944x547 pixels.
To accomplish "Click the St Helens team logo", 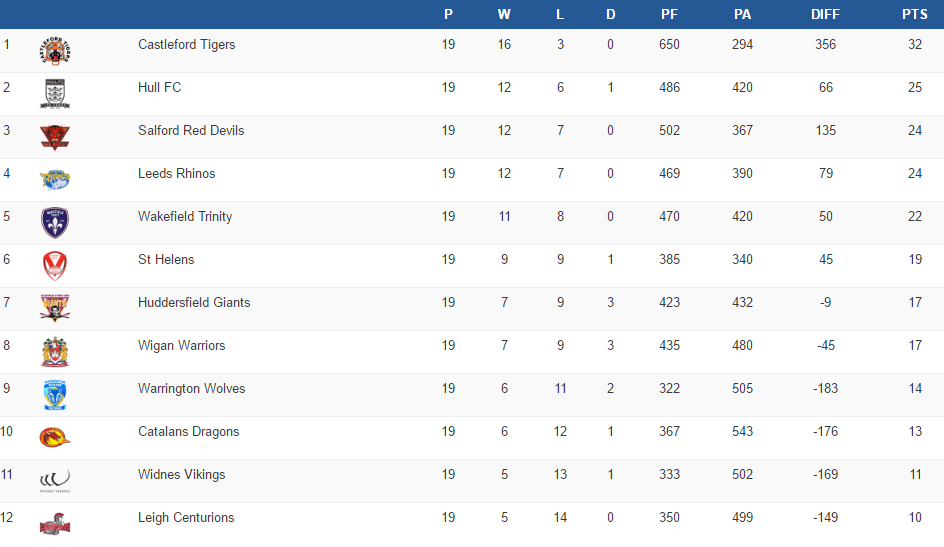I will click(55, 266).
